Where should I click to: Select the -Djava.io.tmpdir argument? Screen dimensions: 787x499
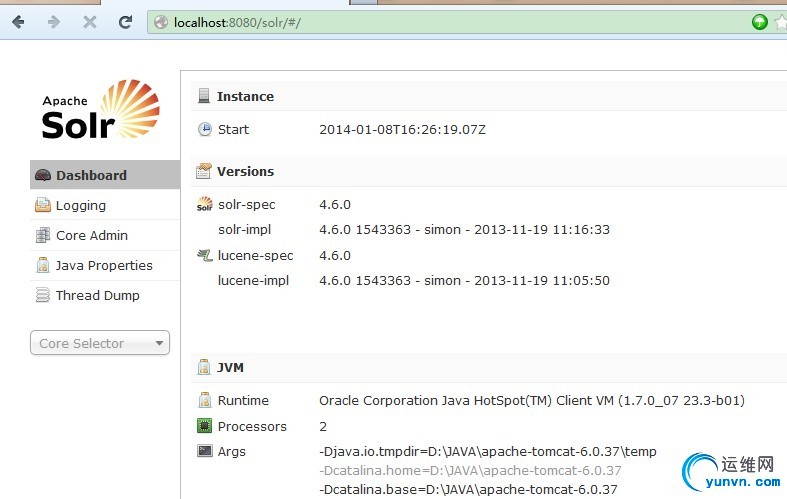488,452
